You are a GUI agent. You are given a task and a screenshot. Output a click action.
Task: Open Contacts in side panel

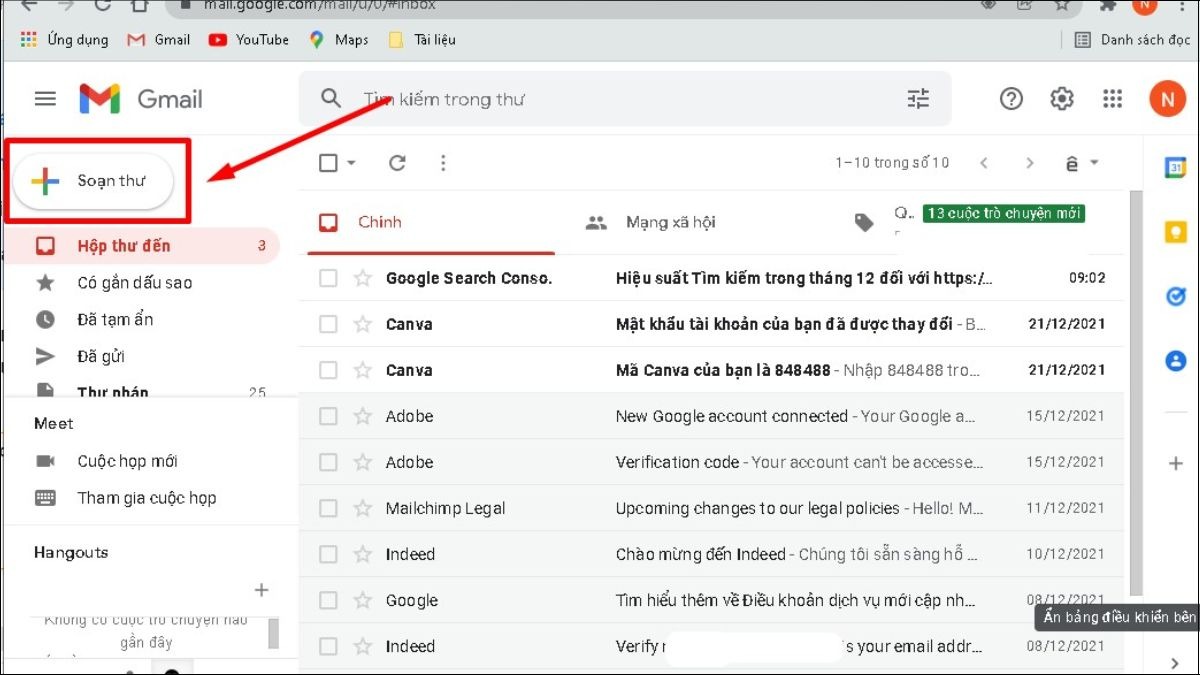pyautogui.click(x=1175, y=360)
